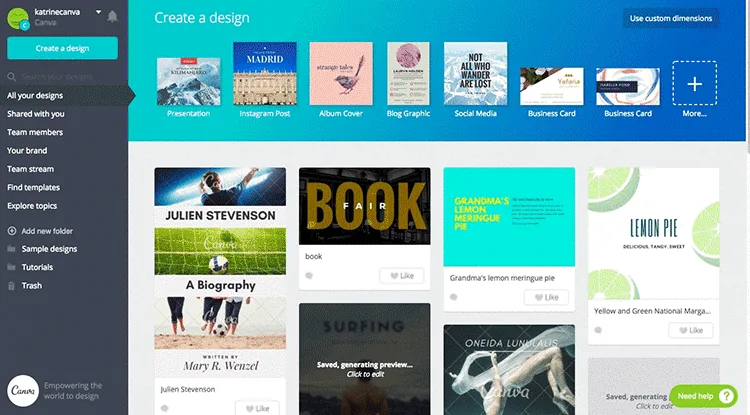Click Grandma's lemon meringue pie title

coord(502,278)
